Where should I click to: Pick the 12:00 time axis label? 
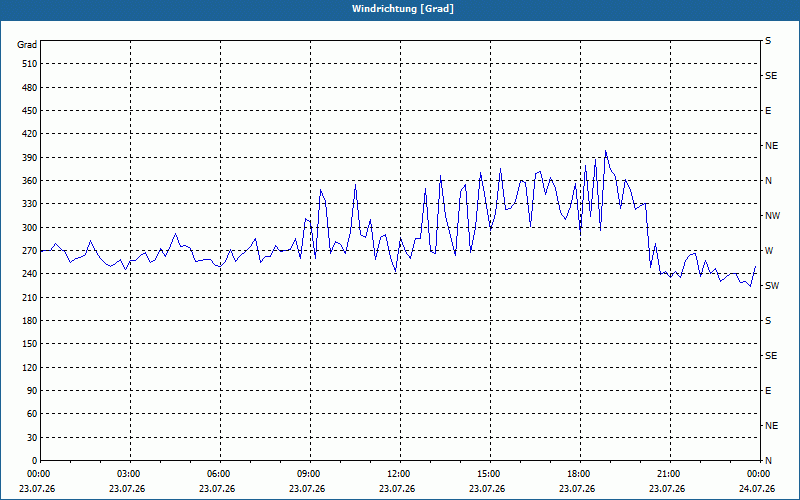pos(400,474)
